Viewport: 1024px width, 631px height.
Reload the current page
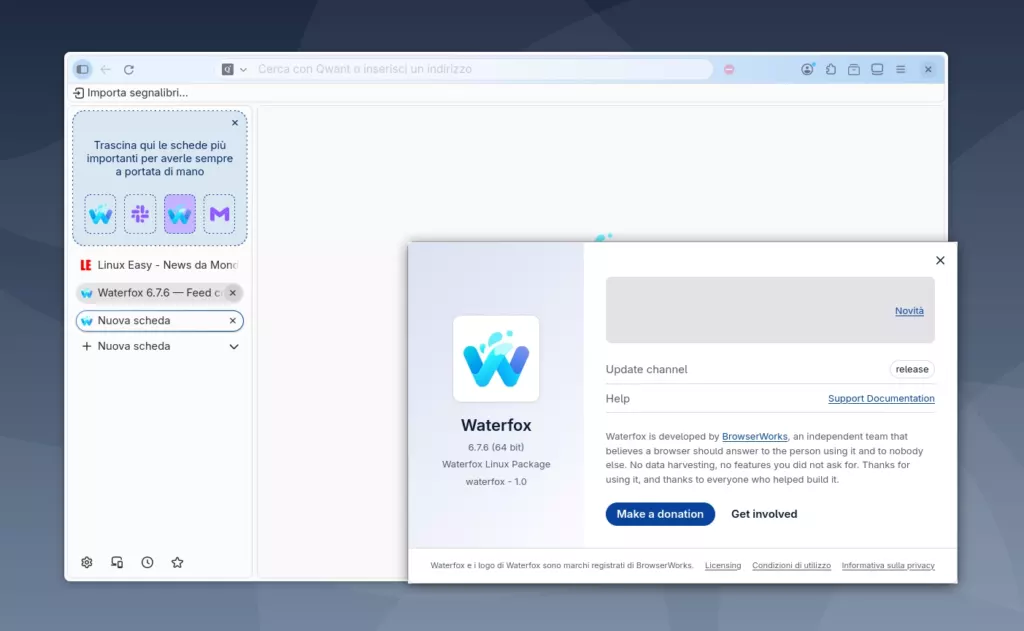click(129, 69)
